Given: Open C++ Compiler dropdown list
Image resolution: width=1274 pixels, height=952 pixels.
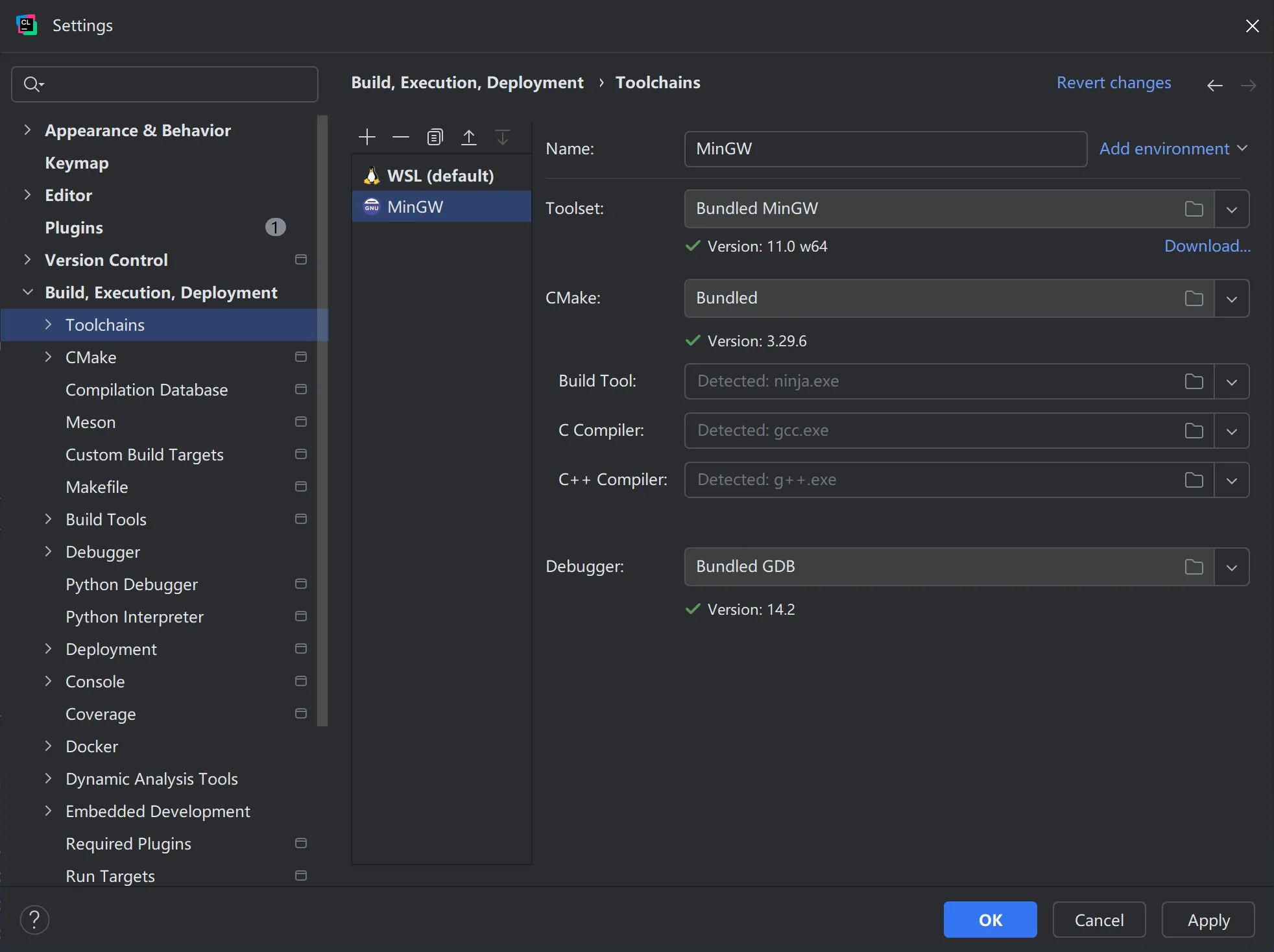Looking at the screenshot, I should coord(1232,480).
